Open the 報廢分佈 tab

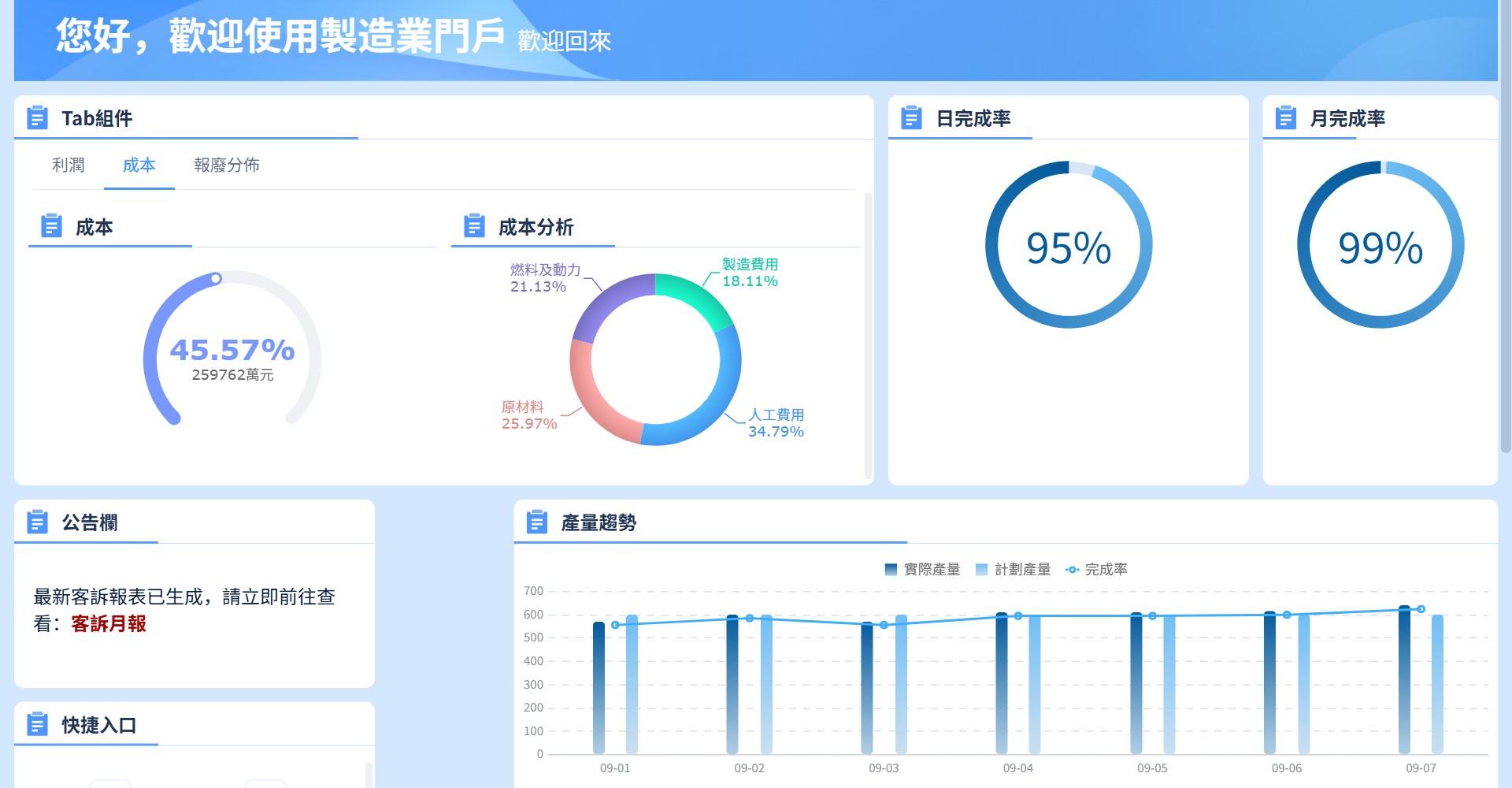[x=227, y=165]
